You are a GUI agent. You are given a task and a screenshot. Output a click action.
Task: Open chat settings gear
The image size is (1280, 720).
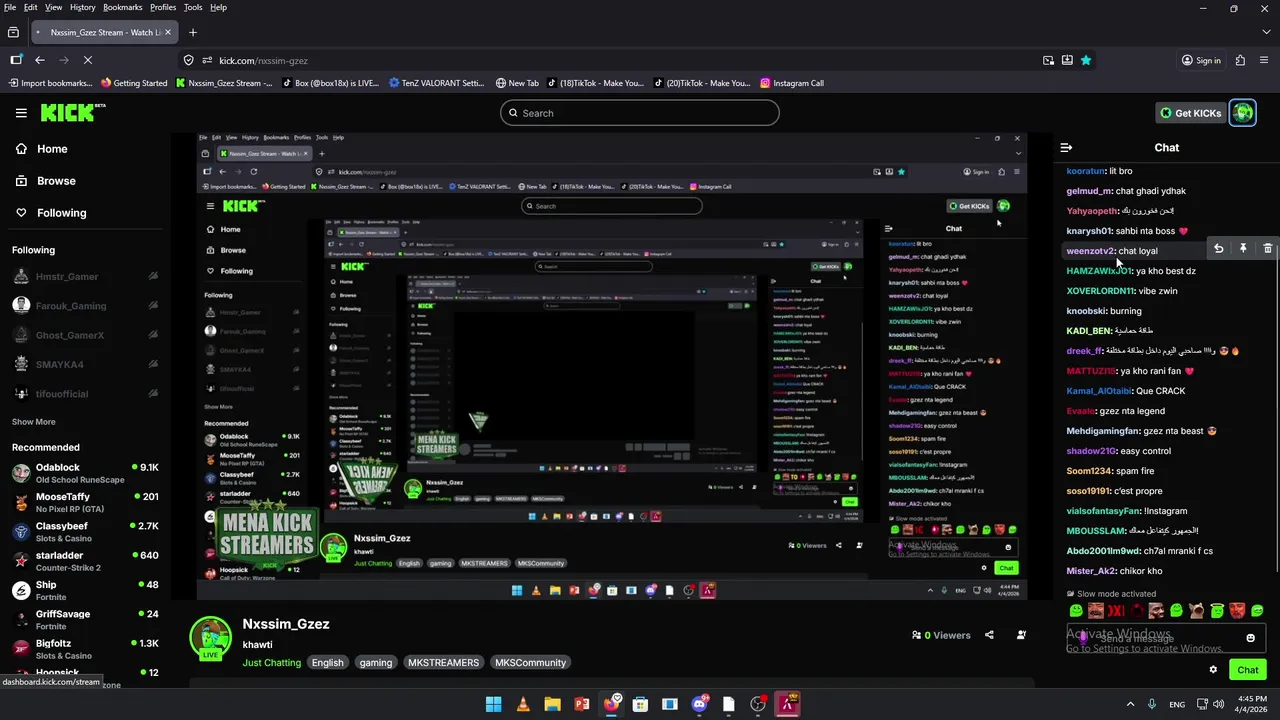coord(1213,670)
